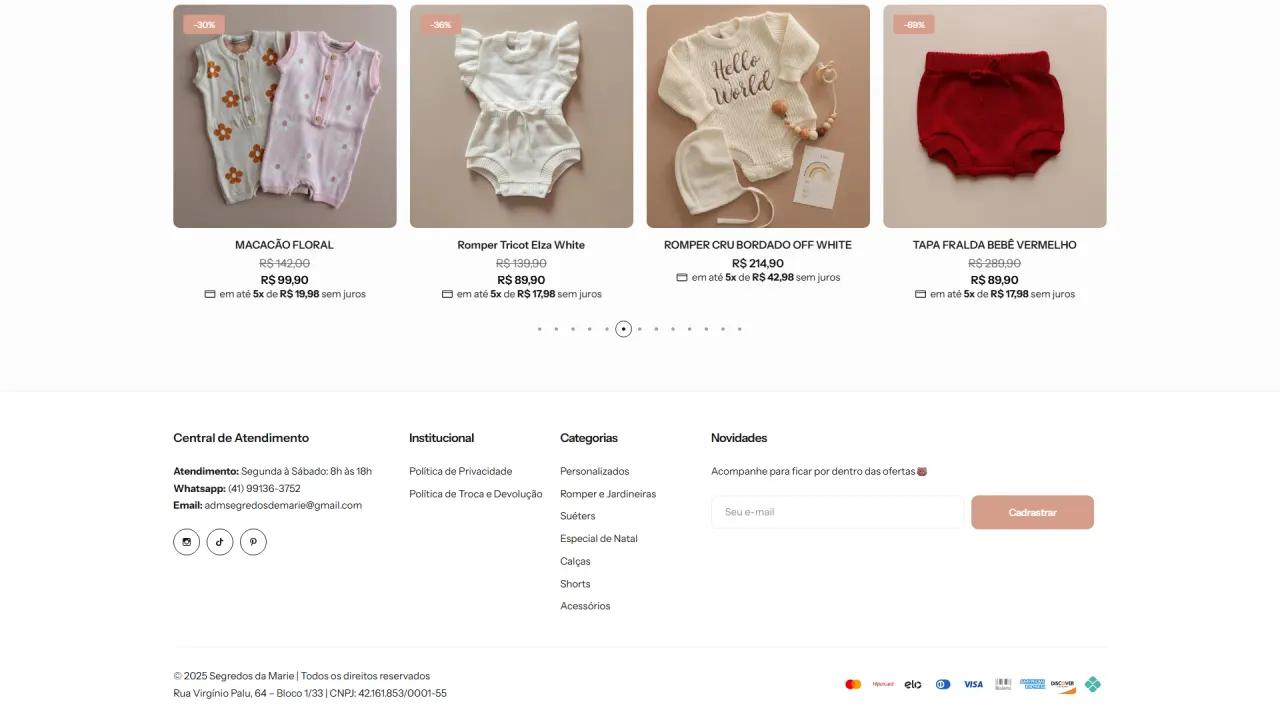Click the American Express payment icon

pos(1032,685)
